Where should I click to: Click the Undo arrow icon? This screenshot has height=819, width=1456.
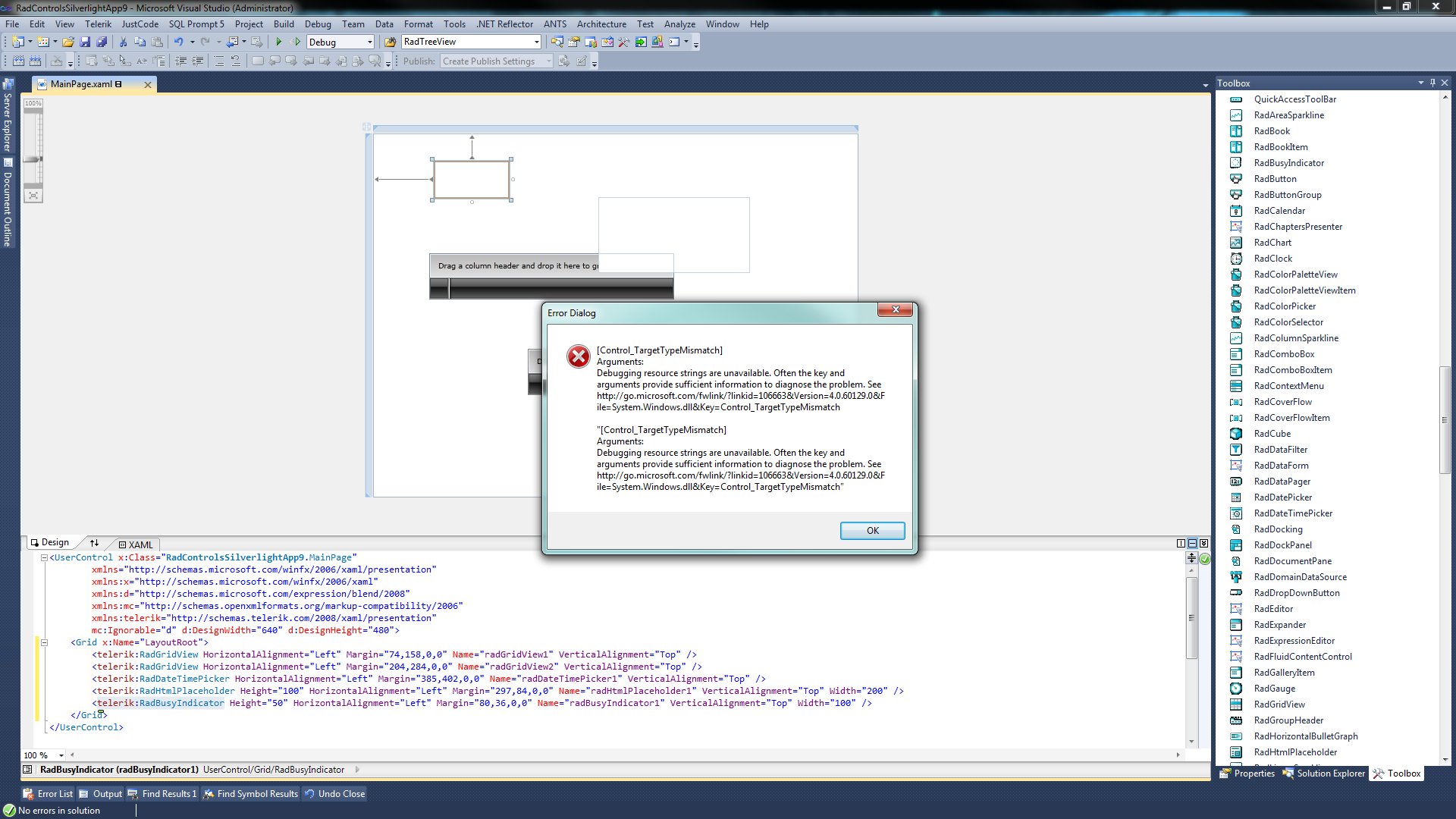point(179,42)
